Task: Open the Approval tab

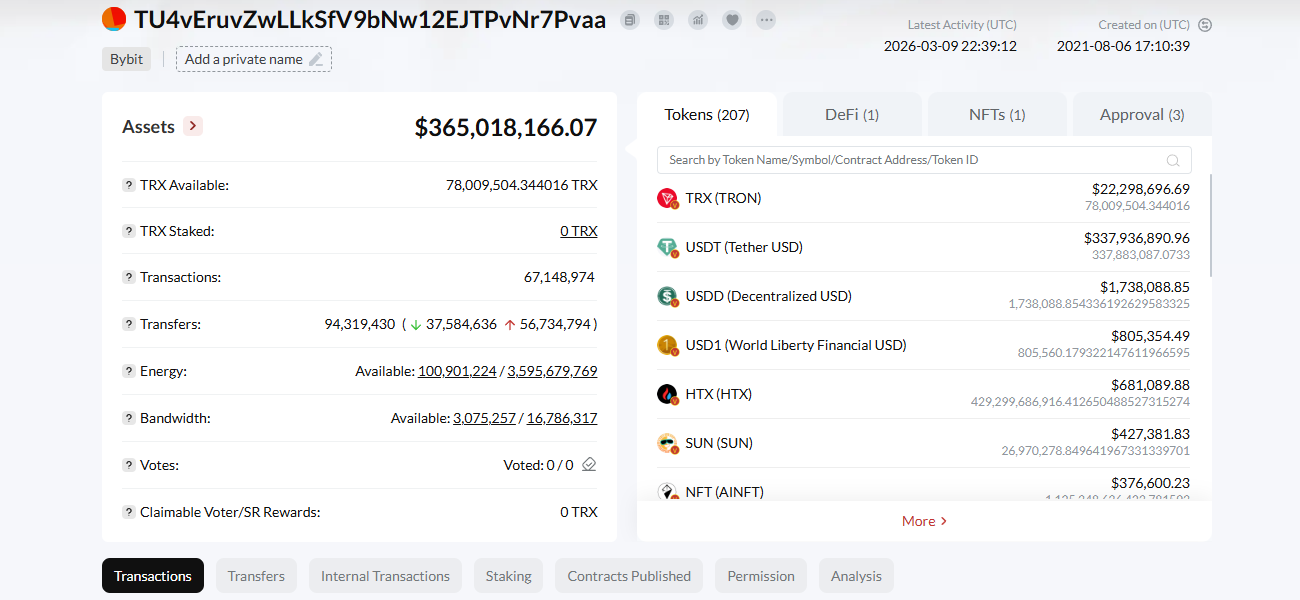Action: click(x=1141, y=115)
